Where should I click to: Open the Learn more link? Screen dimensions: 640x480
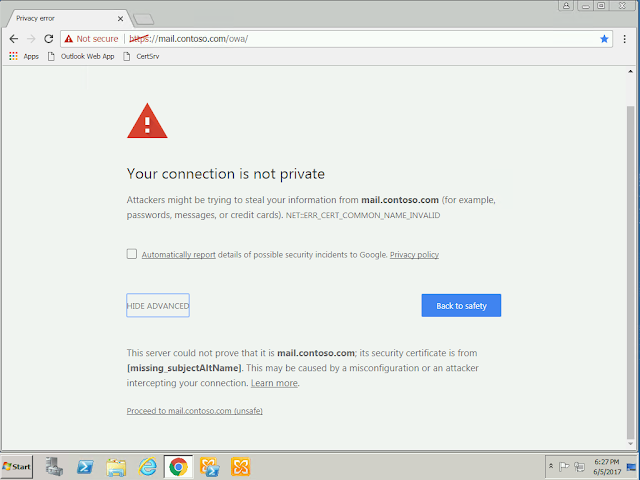pyautogui.click(x=274, y=383)
